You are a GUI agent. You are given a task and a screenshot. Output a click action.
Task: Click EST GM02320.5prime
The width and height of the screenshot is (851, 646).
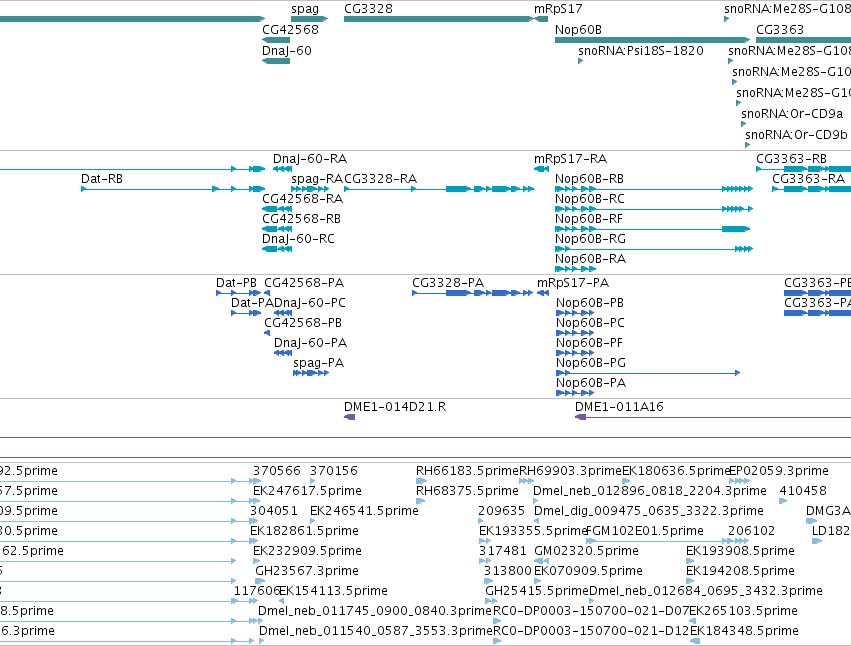(x=586, y=551)
